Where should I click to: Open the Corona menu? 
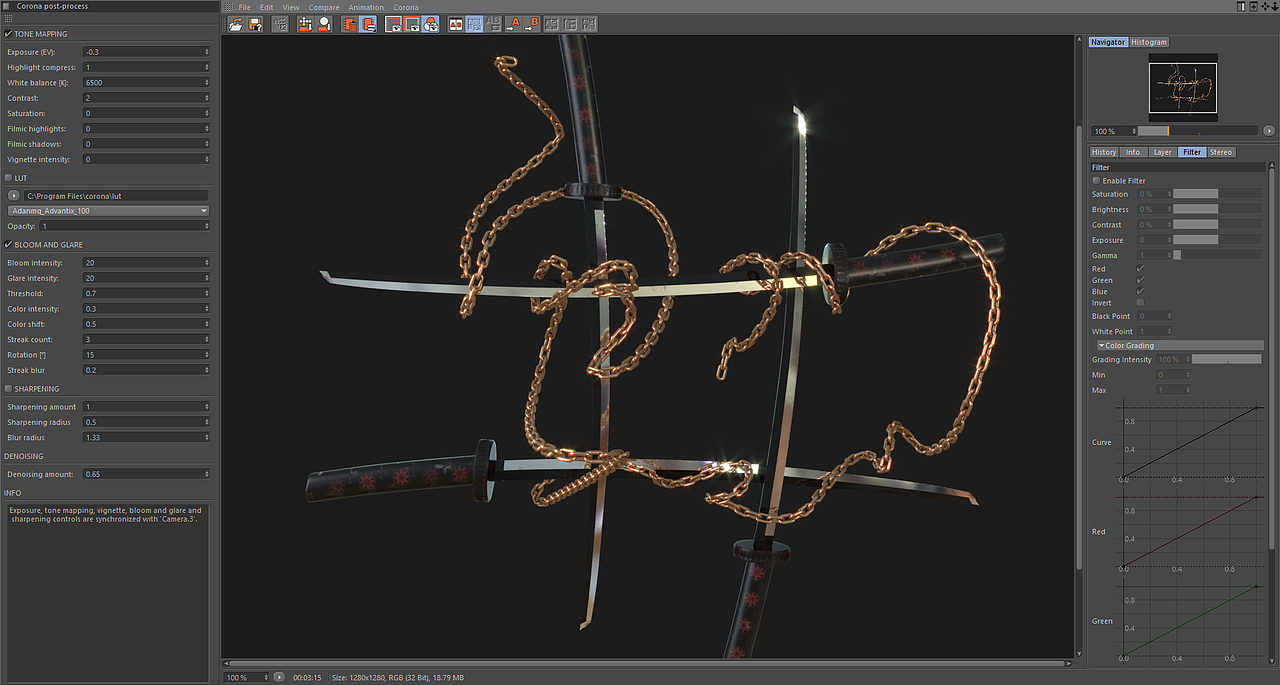point(405,7)
